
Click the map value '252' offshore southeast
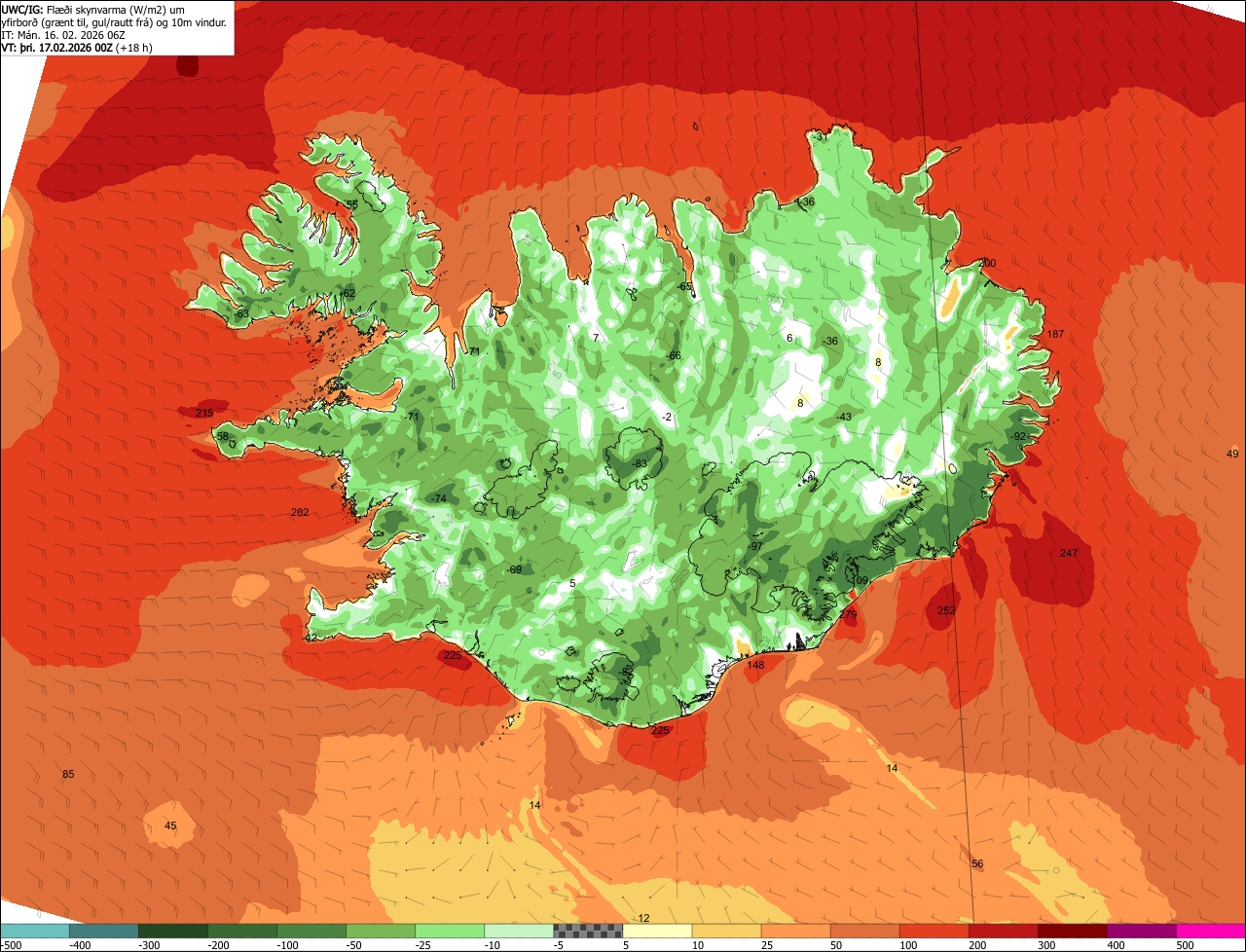(946, 611)
